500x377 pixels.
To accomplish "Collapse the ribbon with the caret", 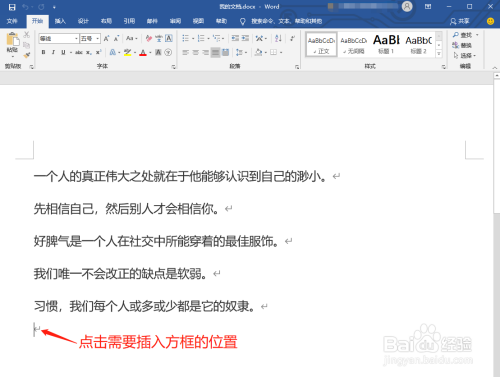I will [495, 68].
